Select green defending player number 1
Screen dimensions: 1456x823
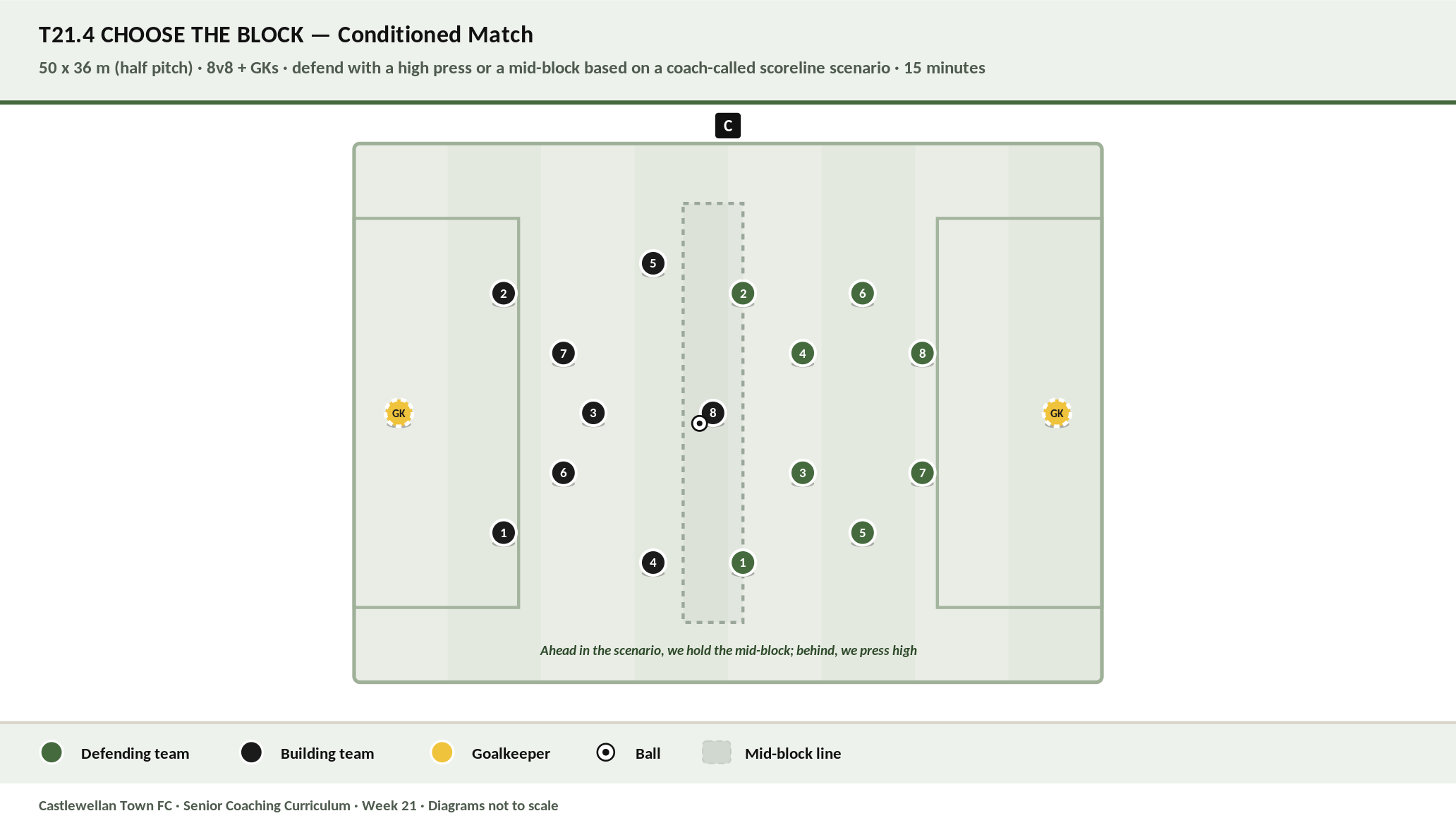[x=743, y=563]
